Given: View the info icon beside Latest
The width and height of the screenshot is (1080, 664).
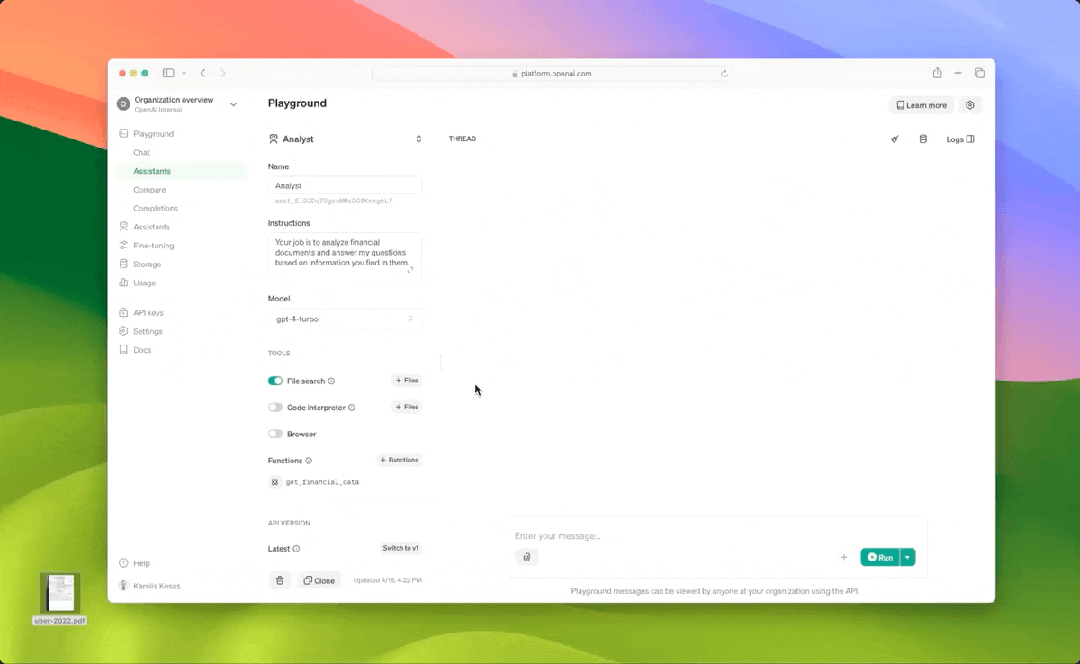Looking at the screenshot, I should [296, 549].
